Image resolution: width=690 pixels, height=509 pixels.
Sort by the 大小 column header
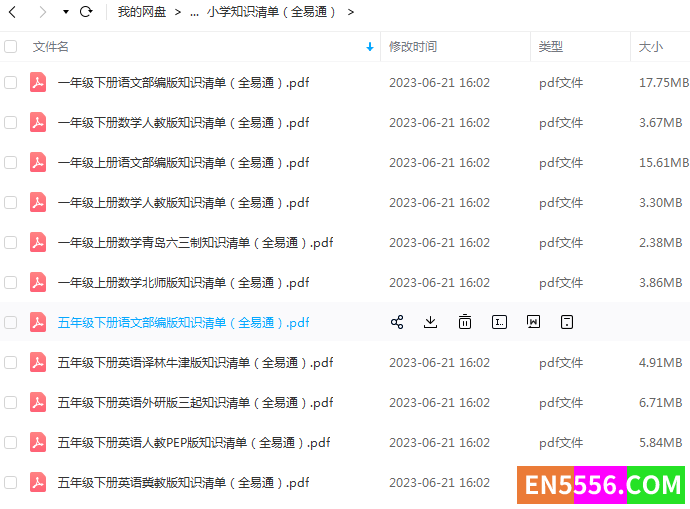[650, 47]
